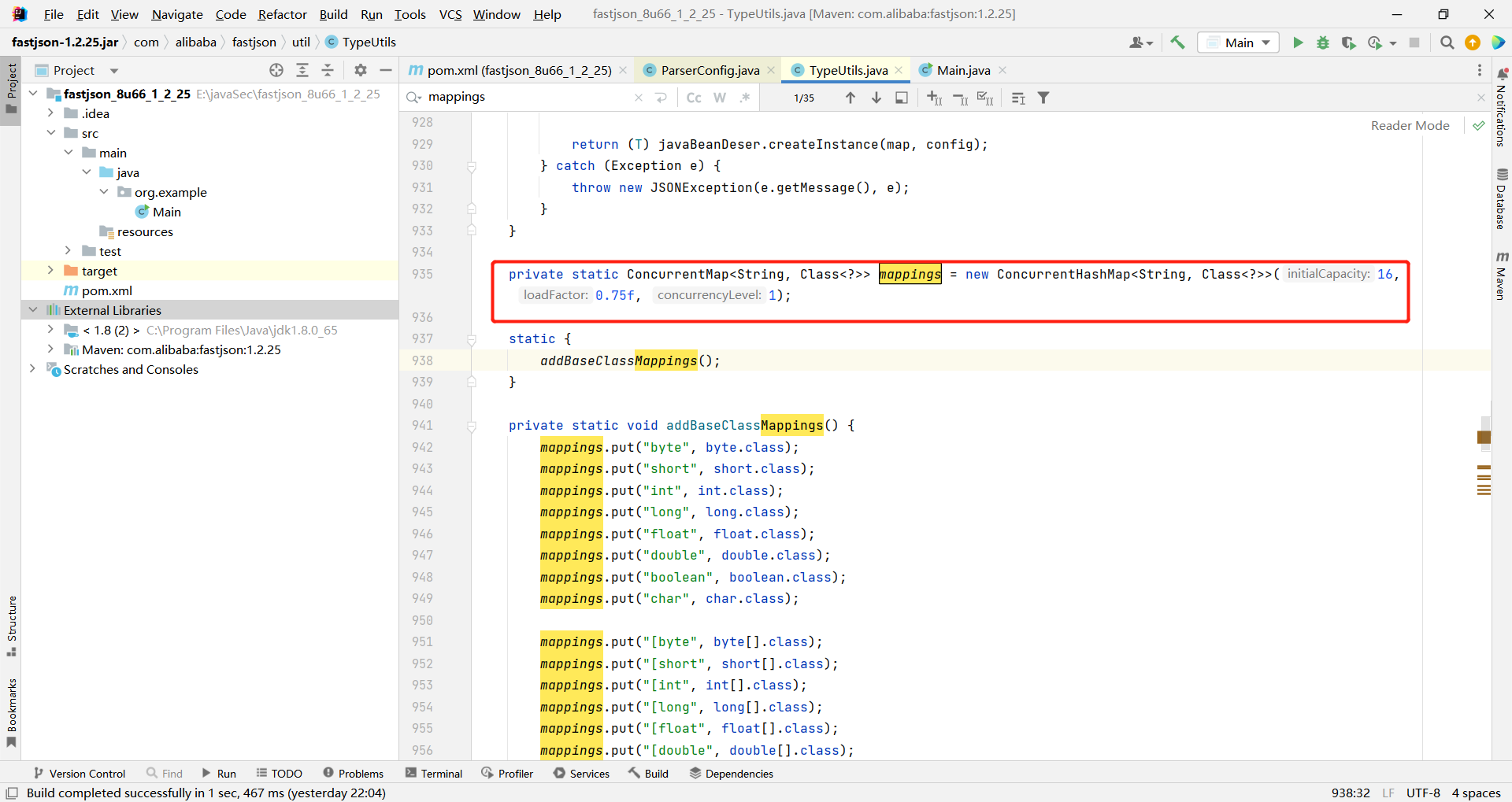Click the Build project hammer icon

point(1177,43)
